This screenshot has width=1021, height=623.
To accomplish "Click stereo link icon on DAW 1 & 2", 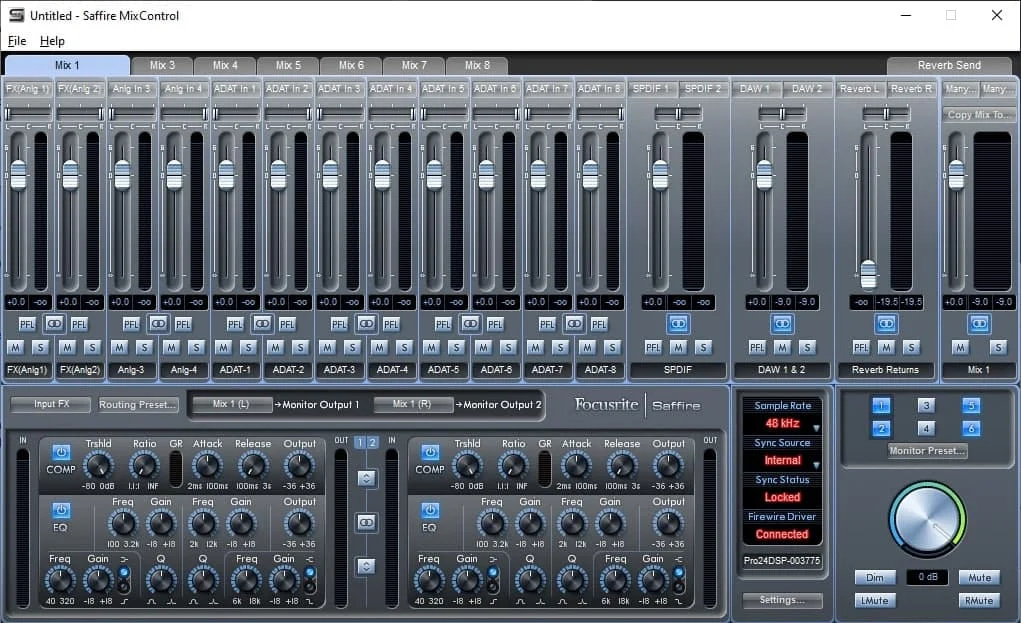I will (782, 323).
